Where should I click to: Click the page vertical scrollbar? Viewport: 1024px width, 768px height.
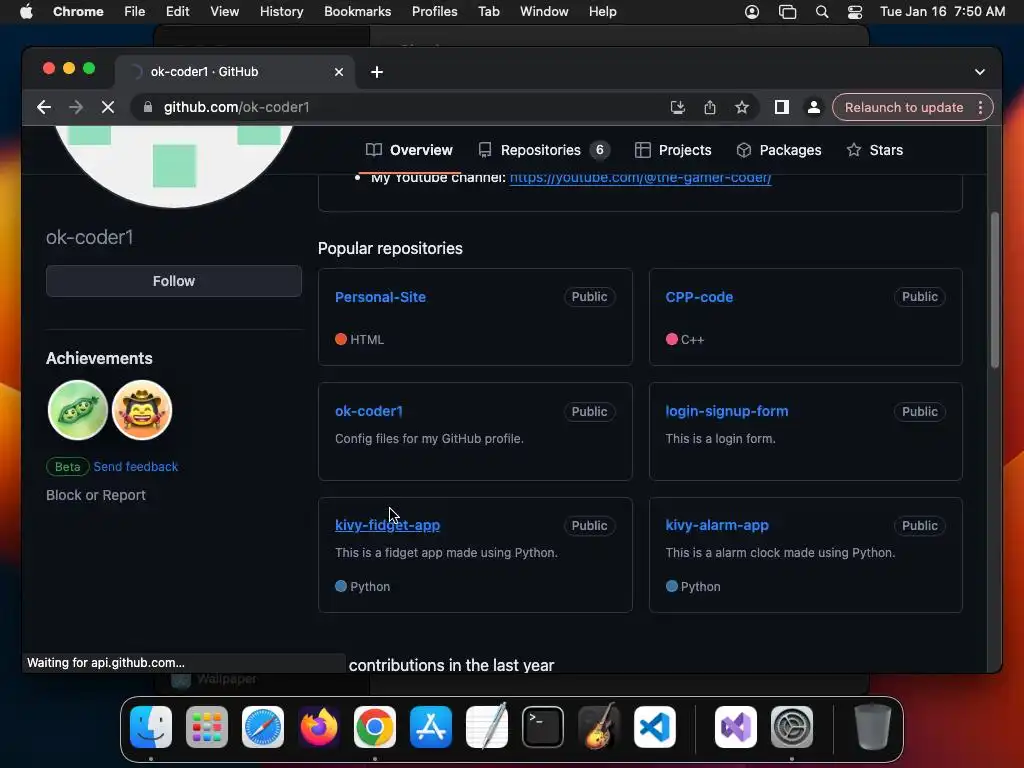pyautogui.click(x=995, y=291)
